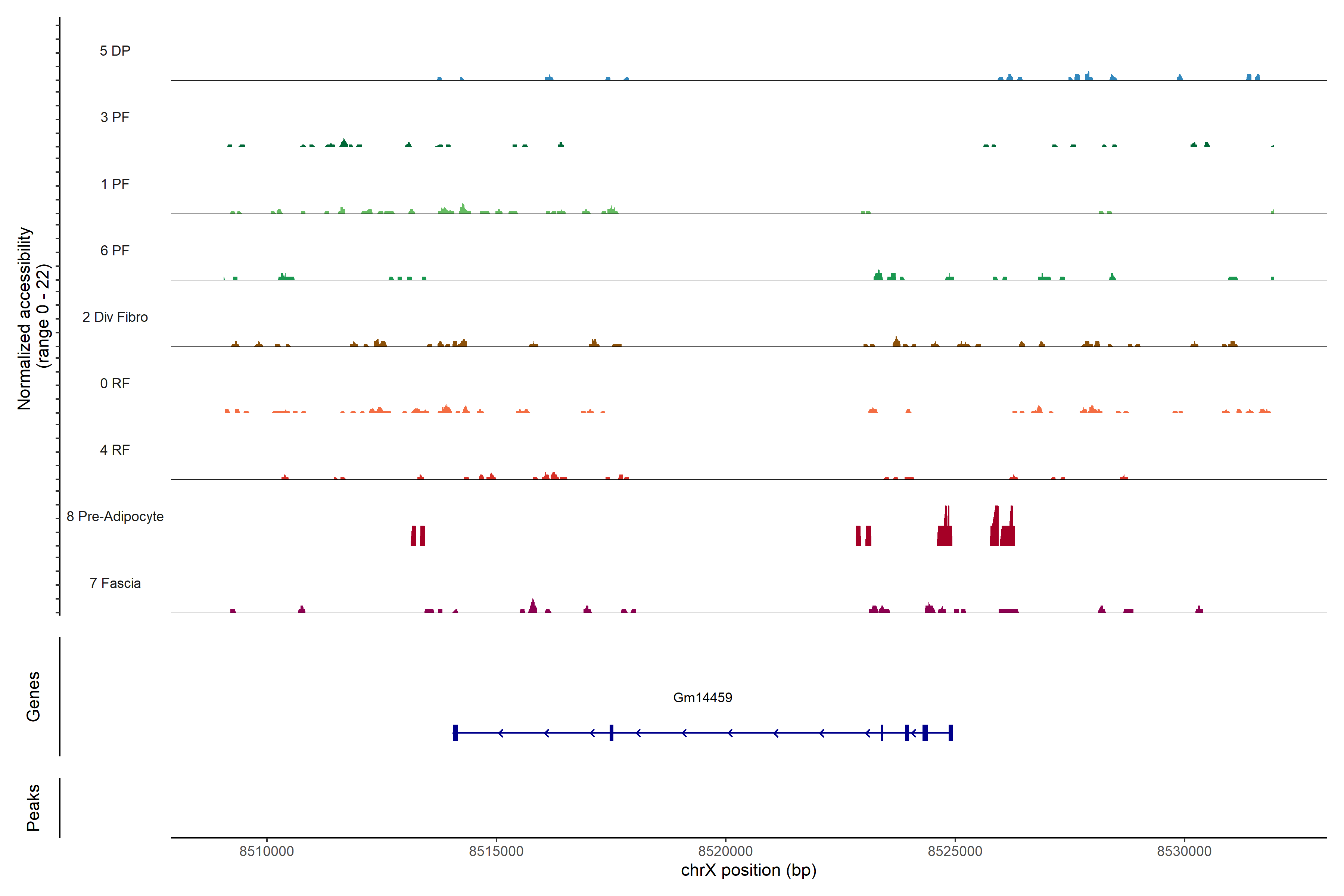This screenshot has height=896, width=1344.
Task: Click the 8520000 axis tick label
Action: pos(725,852)
